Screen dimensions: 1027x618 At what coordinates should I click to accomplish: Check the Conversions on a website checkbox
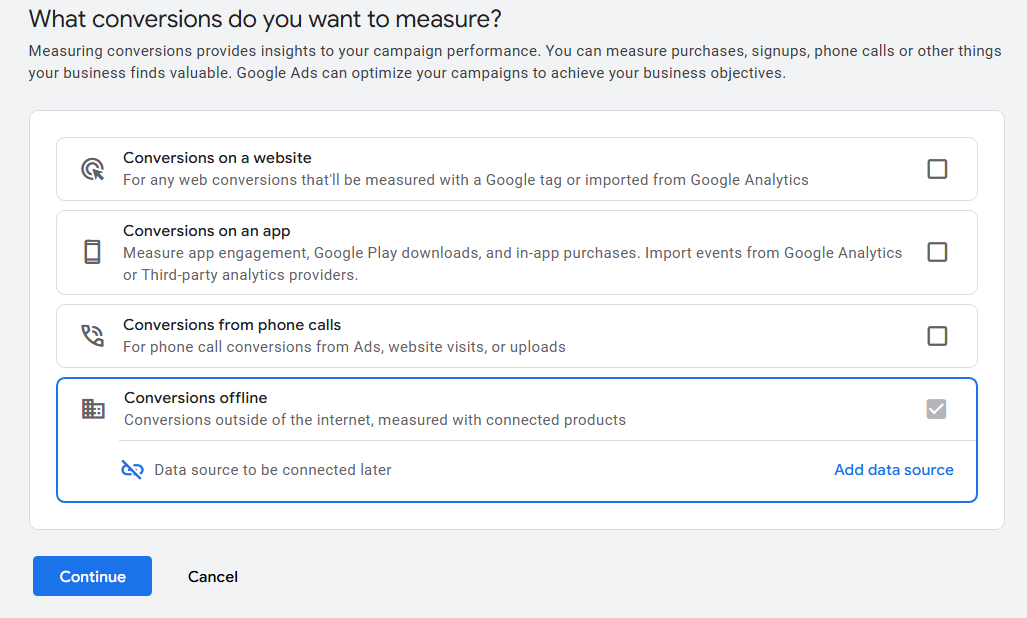tap(937, 169)
